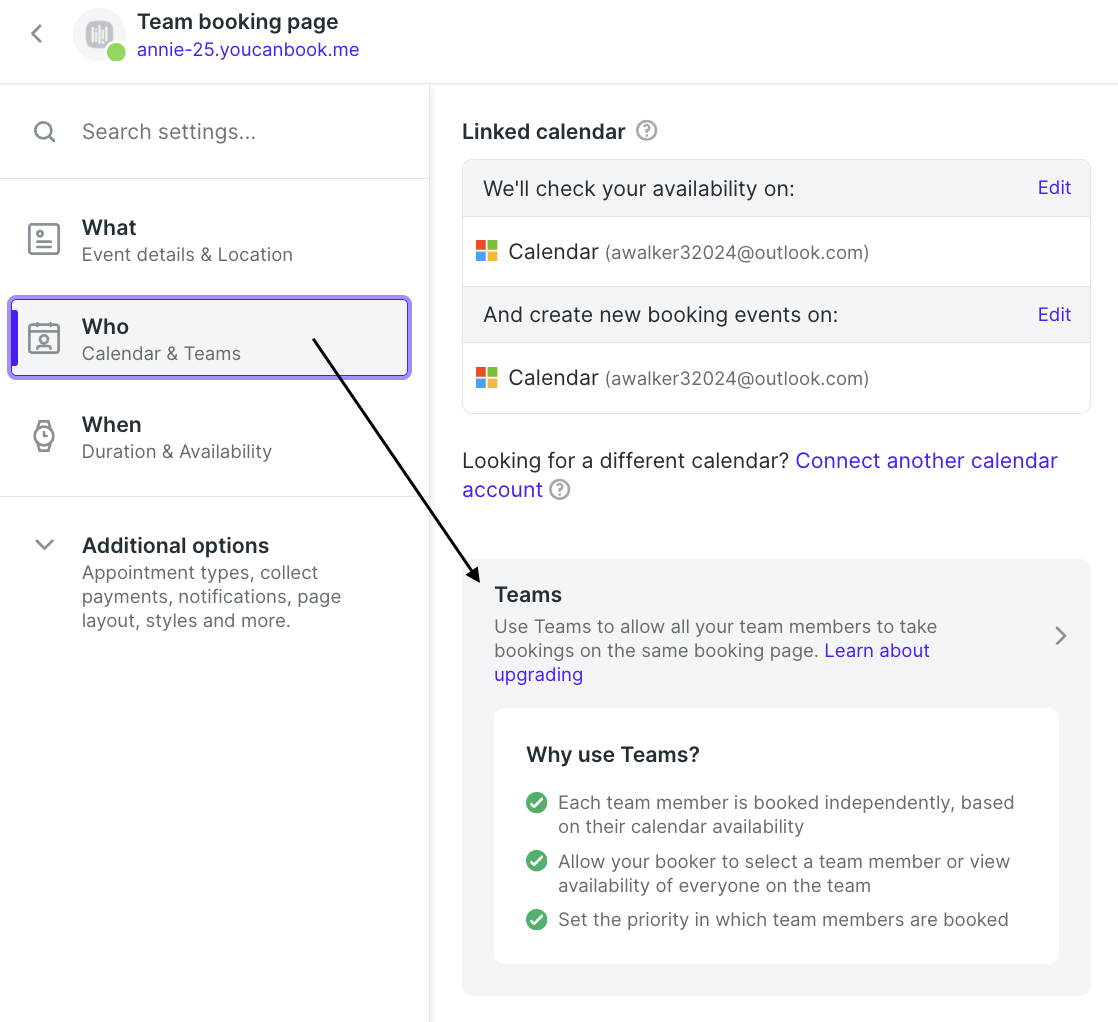Open the What settings section
Image resolution: width=1118 pixels, height=1022 pixels.
[x=210, y=240]
